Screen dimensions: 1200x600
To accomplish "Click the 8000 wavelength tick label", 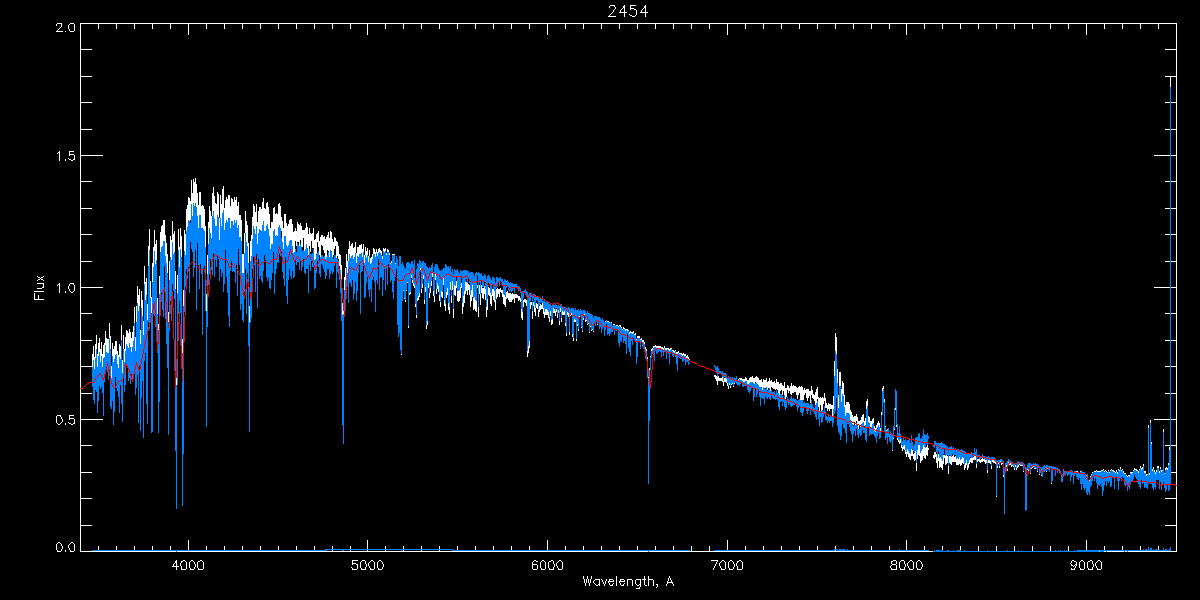I will coord(906,565).
